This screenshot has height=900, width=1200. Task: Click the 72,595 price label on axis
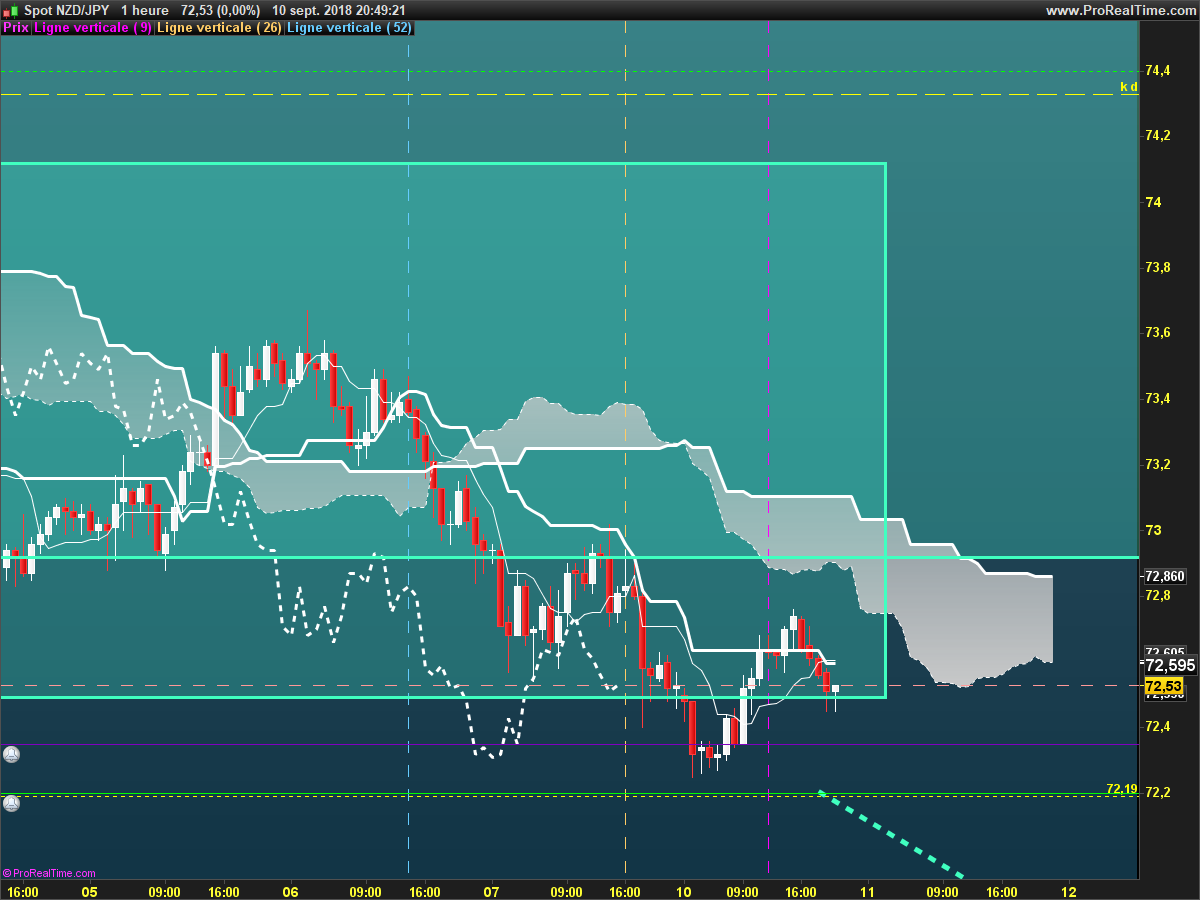pyautogui.click(x=1168, y=665)
